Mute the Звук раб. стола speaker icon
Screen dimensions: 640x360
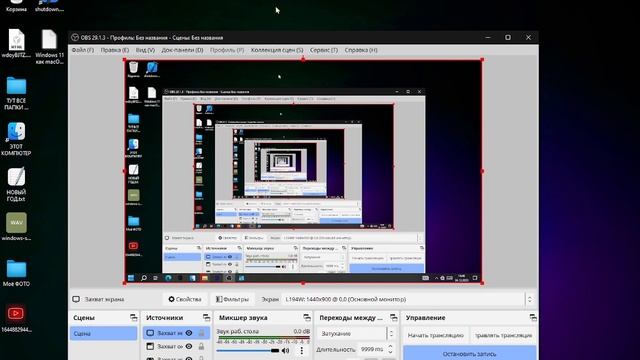coord(286,350)
